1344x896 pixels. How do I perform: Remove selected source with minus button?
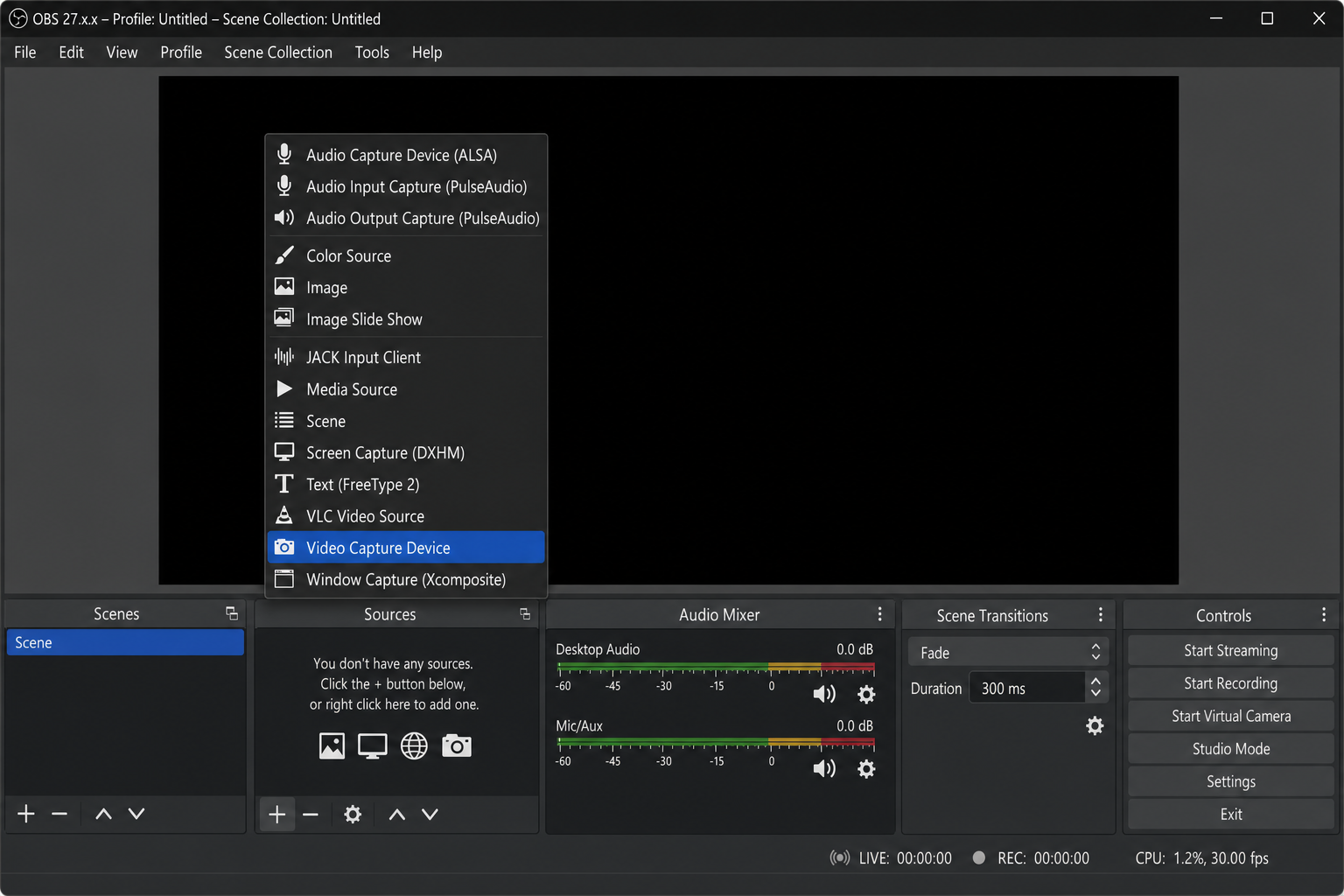[311, 815]
